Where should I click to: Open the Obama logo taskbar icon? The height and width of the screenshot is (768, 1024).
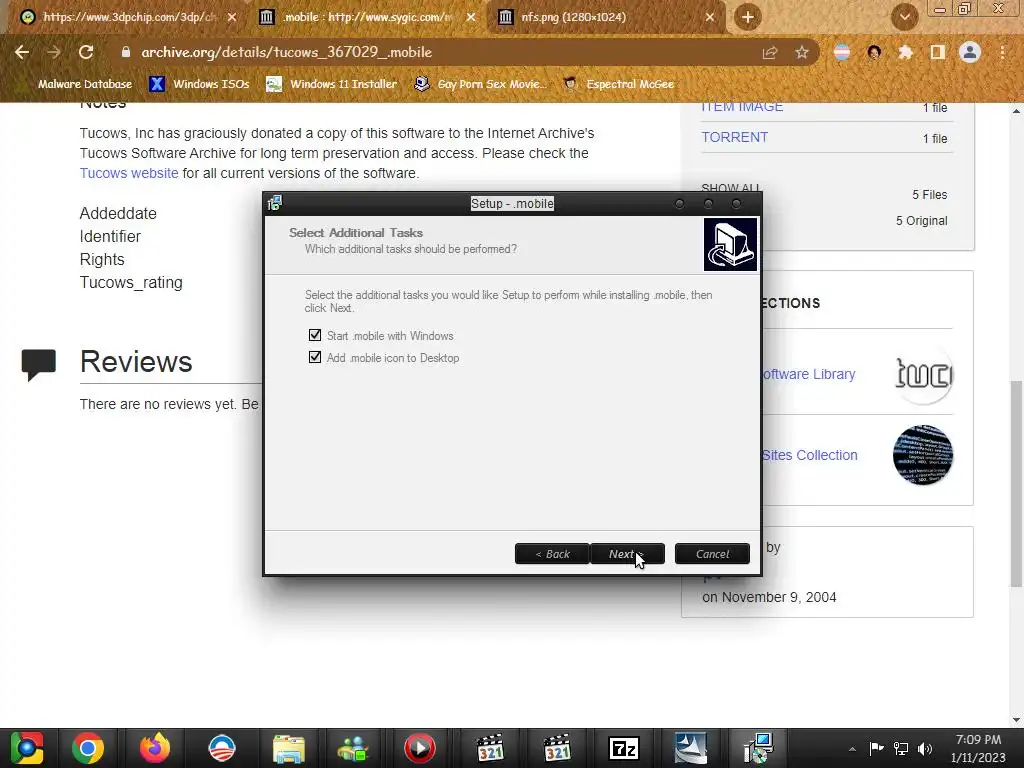click(x=221, y=748)
